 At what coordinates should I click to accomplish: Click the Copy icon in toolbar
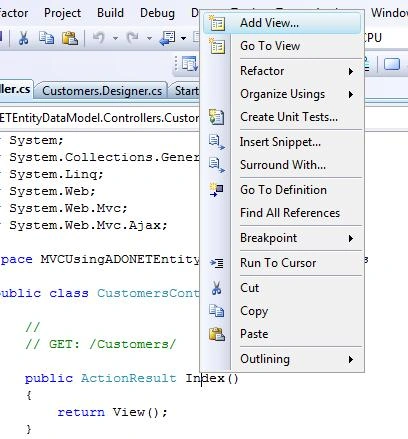click(46, 38)
